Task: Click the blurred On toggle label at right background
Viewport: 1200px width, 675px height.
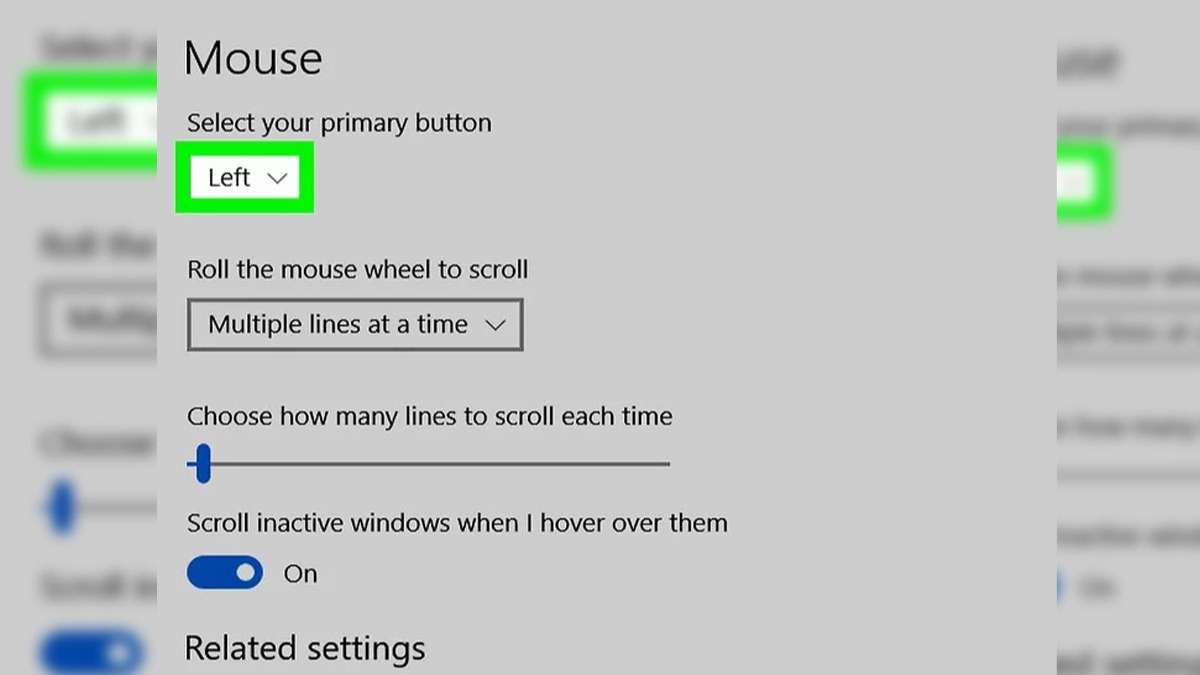Action: click(1096, 588)
